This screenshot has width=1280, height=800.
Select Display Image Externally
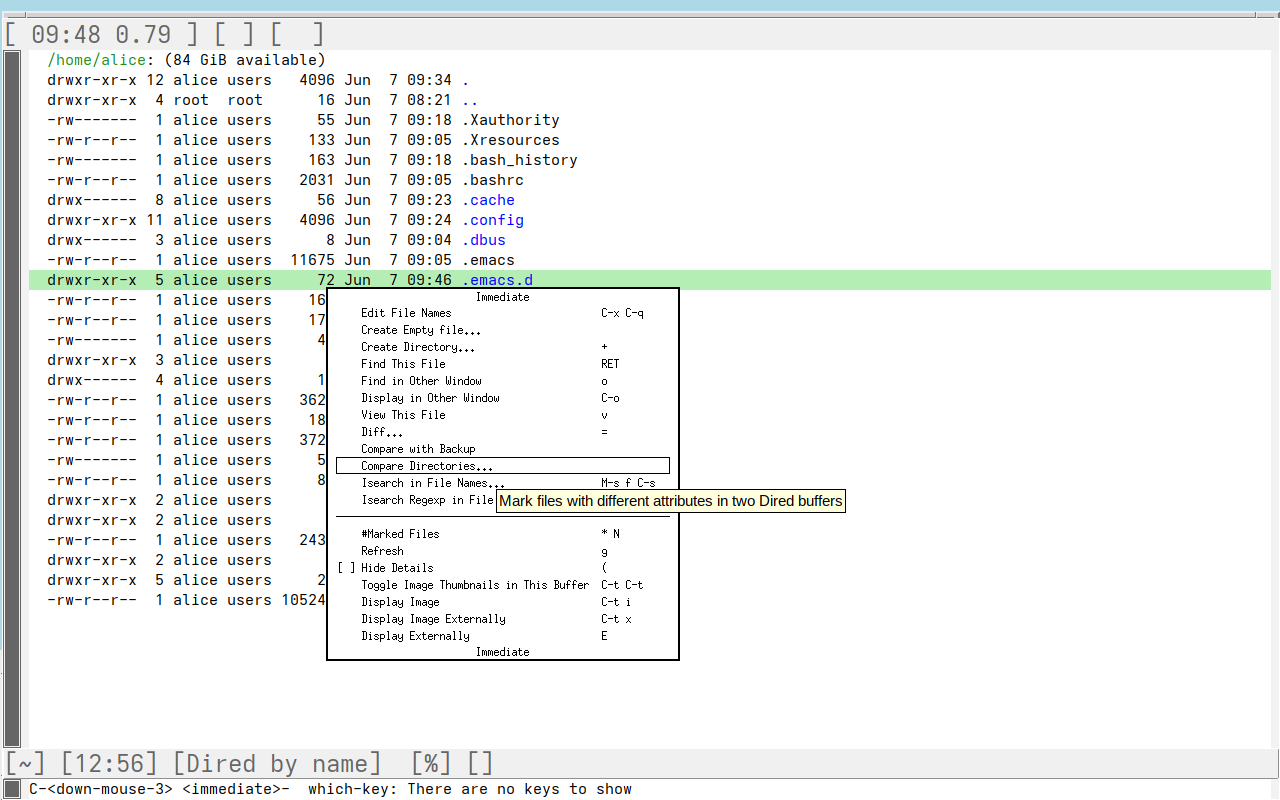[x=503, y=619]
